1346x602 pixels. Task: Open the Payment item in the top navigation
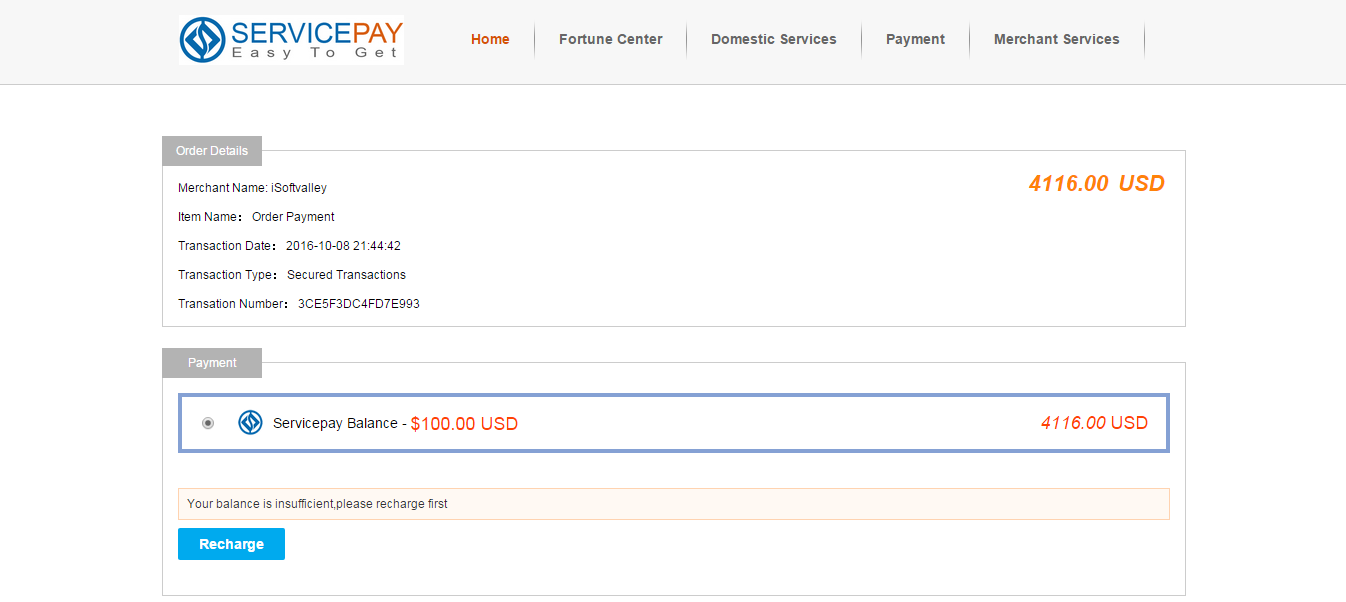tap(915, 40)
